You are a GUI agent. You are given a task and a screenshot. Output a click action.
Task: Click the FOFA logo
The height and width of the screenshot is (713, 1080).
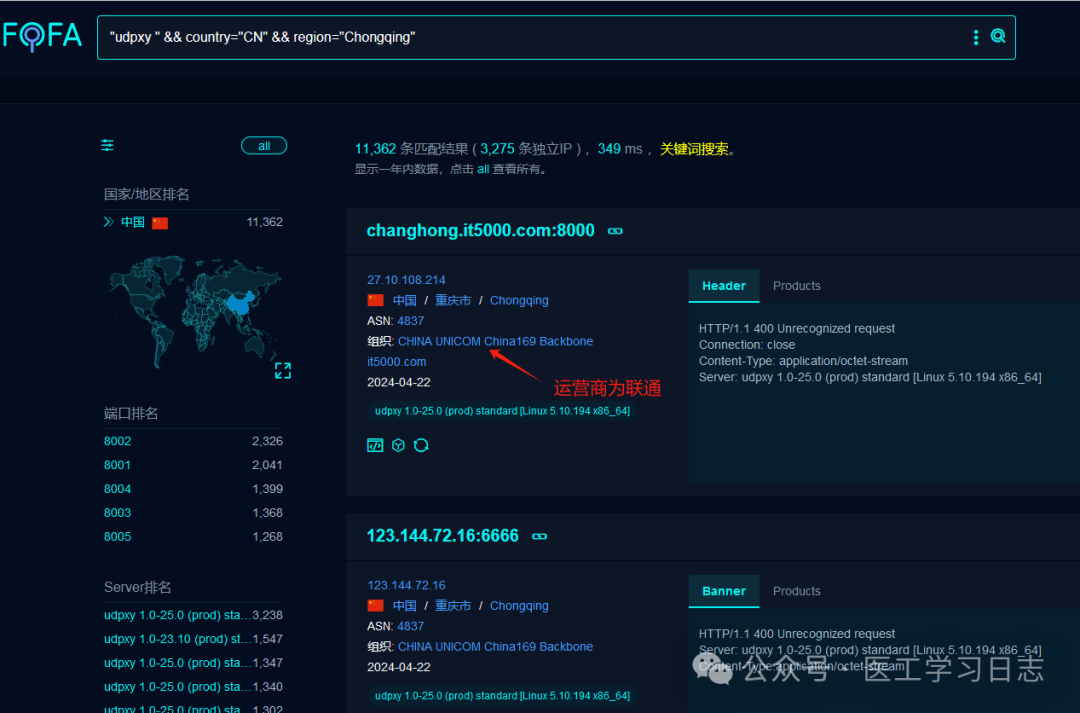click(42, 36)
